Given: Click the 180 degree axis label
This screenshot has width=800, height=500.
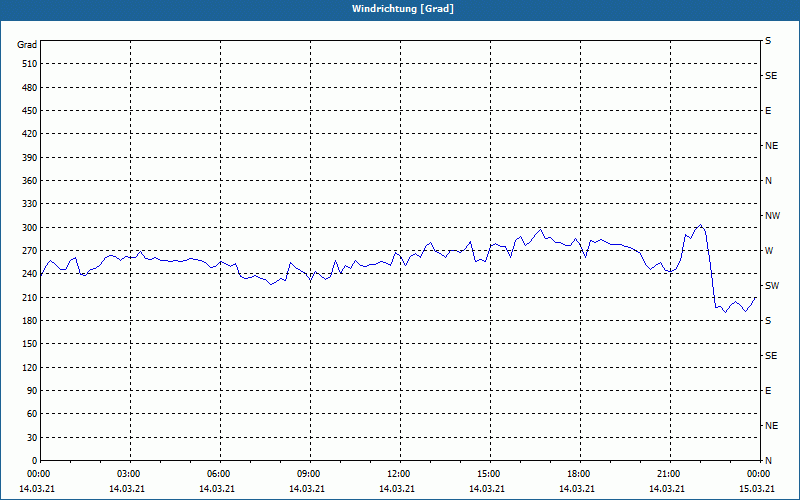Looking at the screenshot, I should (30, 320).
